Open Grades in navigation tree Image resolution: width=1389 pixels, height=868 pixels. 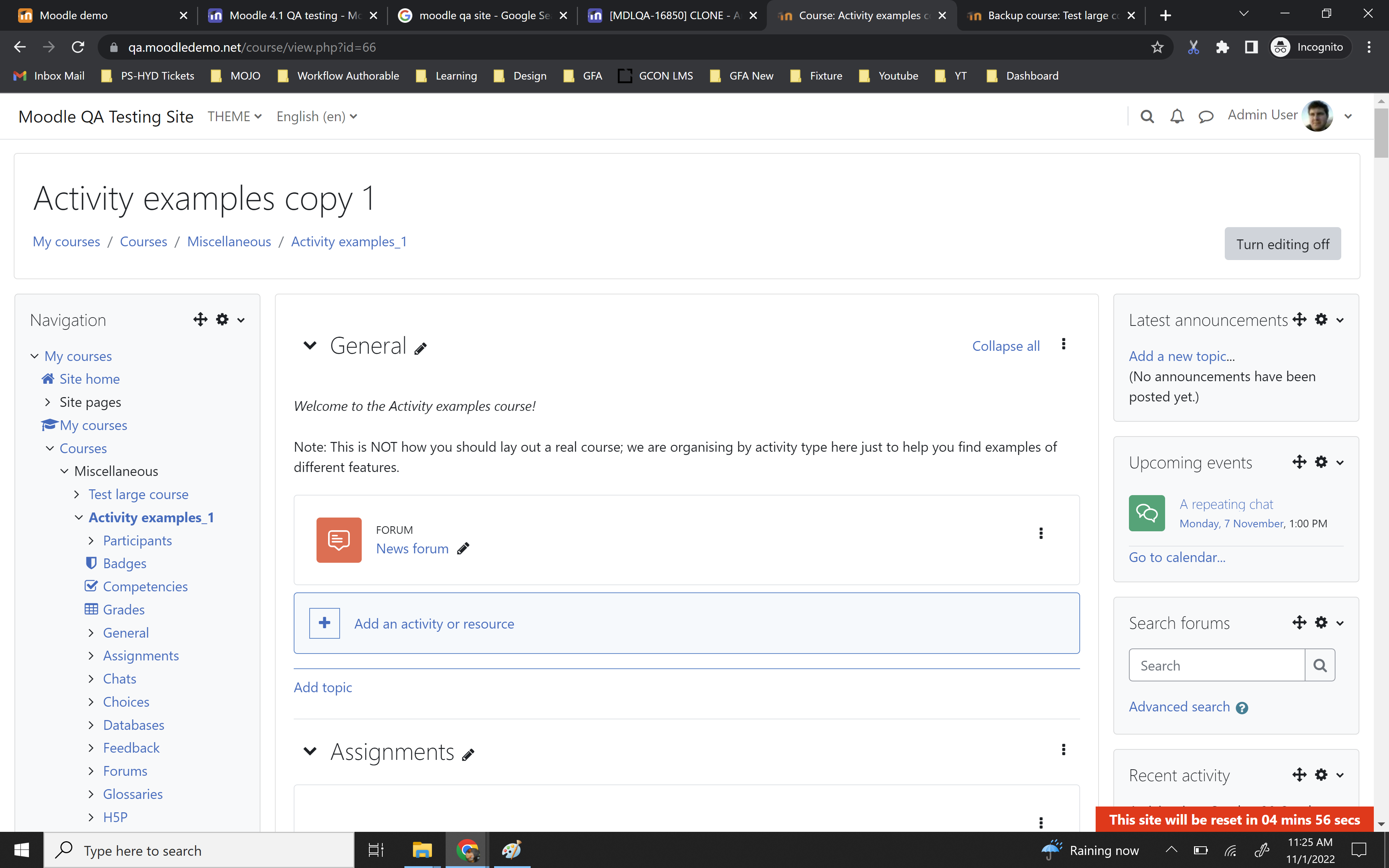(123, 609)
